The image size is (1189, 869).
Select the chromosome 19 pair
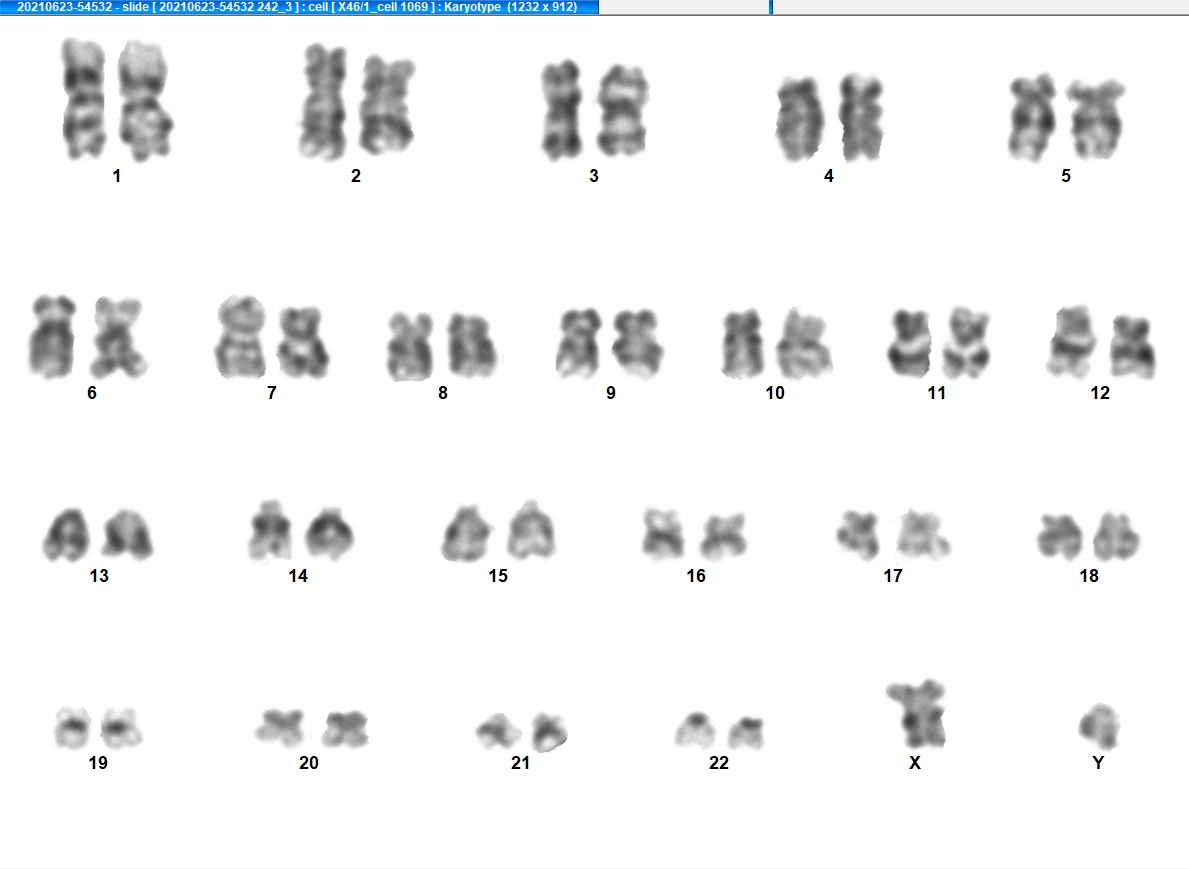tap(98, 727)
